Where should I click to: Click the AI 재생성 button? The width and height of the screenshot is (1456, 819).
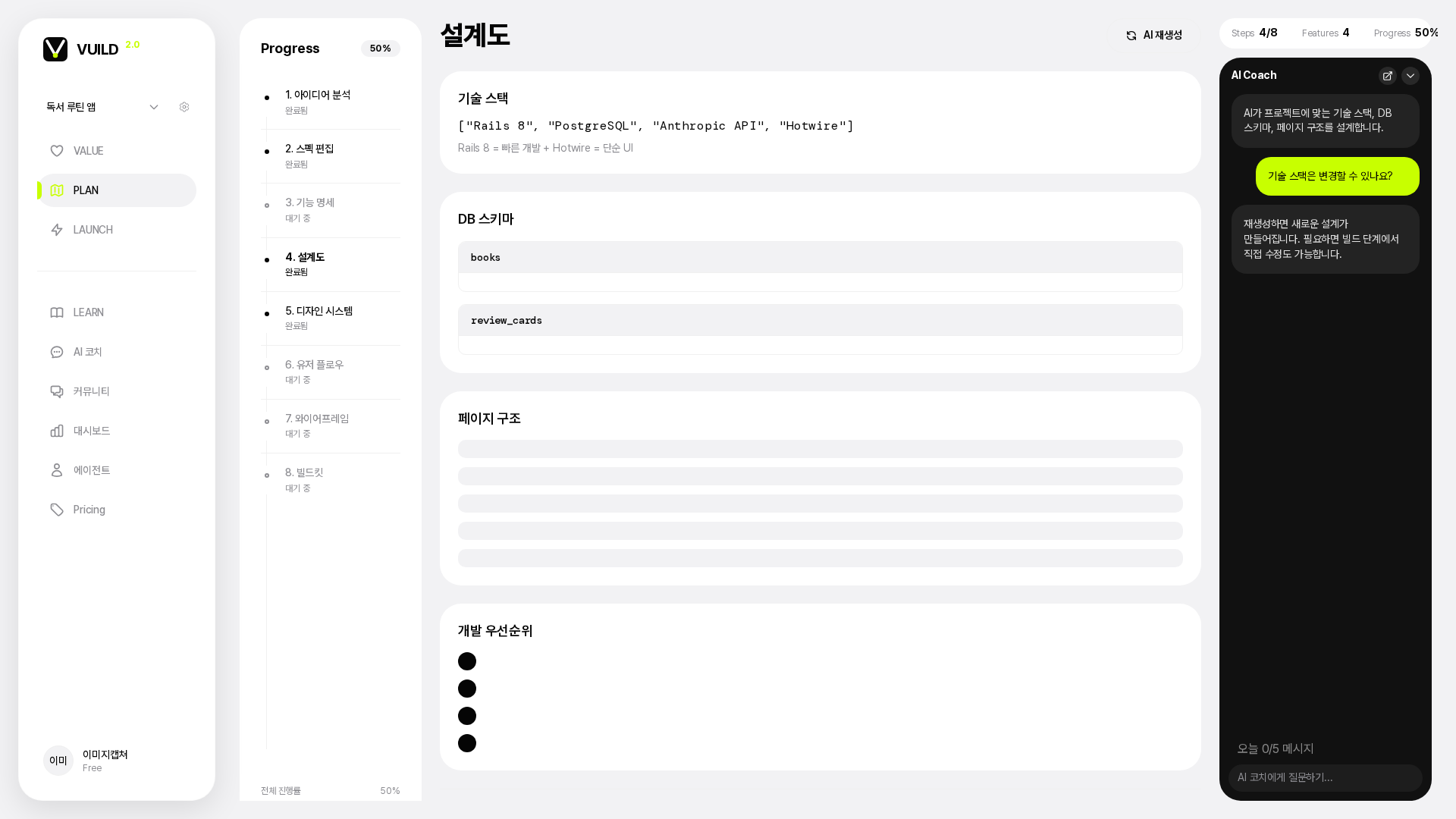click(1154, 35)
